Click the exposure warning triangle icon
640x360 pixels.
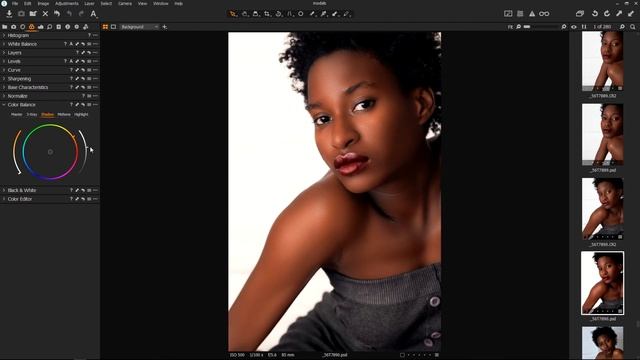pos(532,14)
